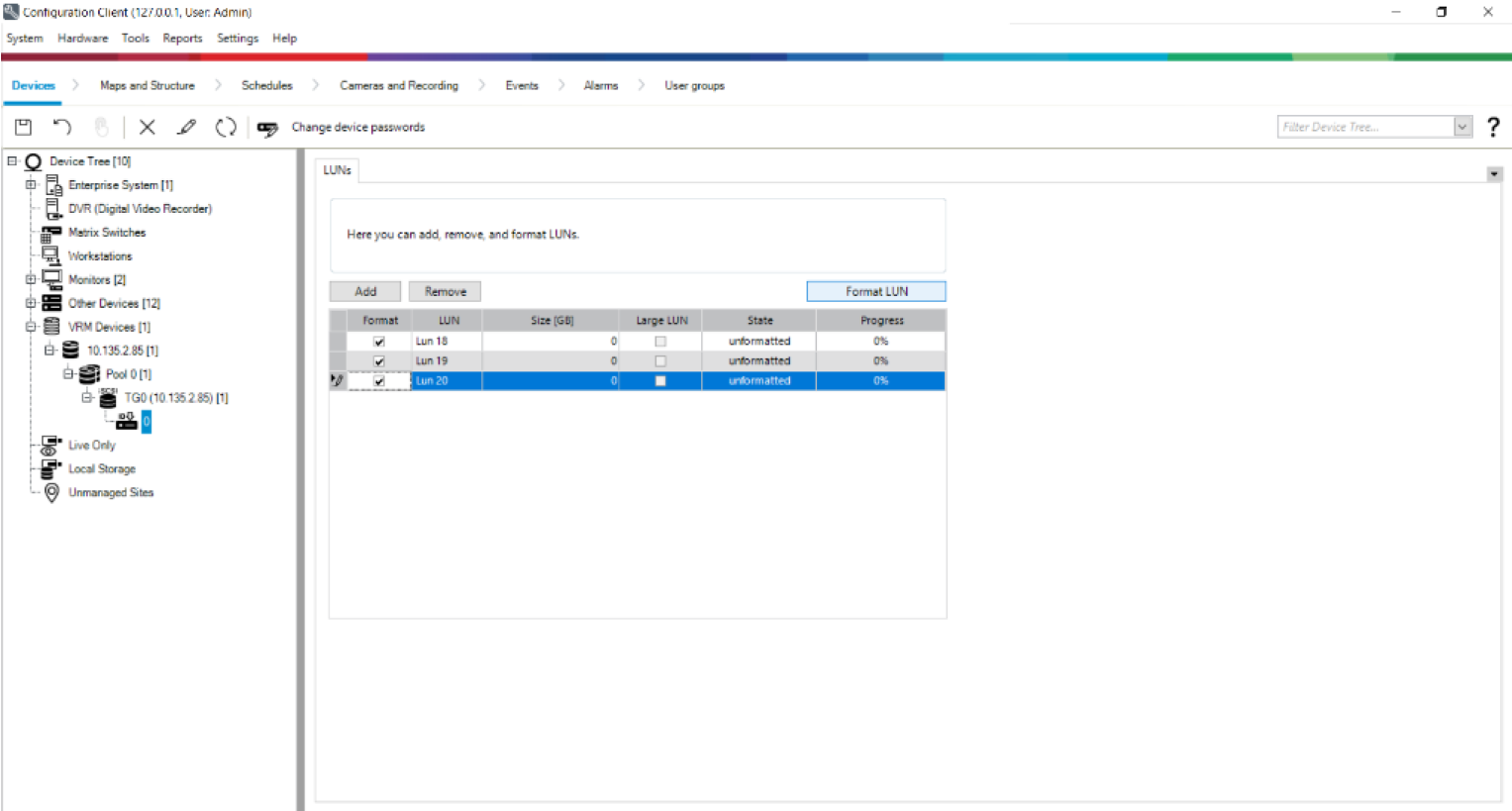1512x811 pixels.
Task: Expand the Enterprise System node
Action: (x=31, y=185)
